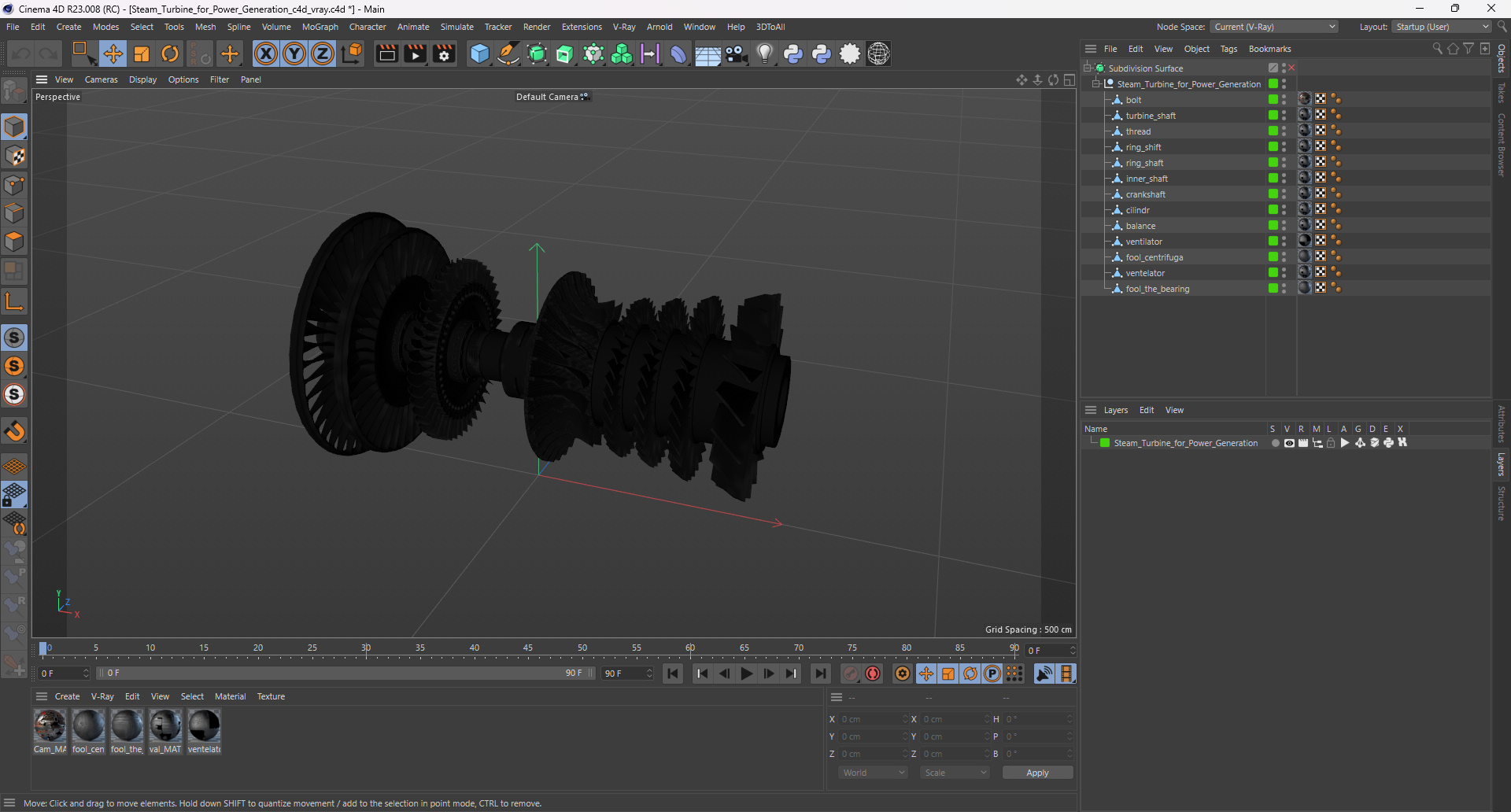The image size is (1511, 812).
Task: Open the MoGraph menu
Action: tap(320, 27)
